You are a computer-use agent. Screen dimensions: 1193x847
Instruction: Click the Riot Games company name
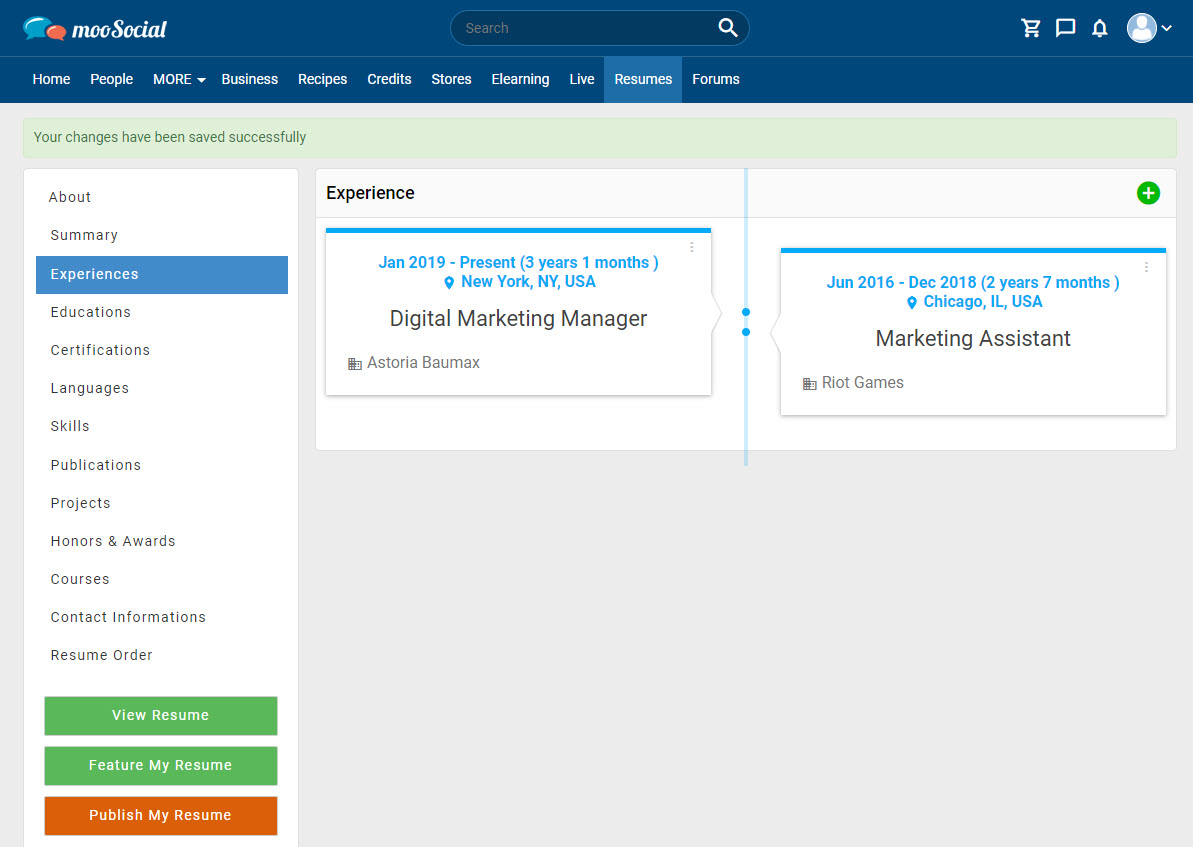point(863,383)
